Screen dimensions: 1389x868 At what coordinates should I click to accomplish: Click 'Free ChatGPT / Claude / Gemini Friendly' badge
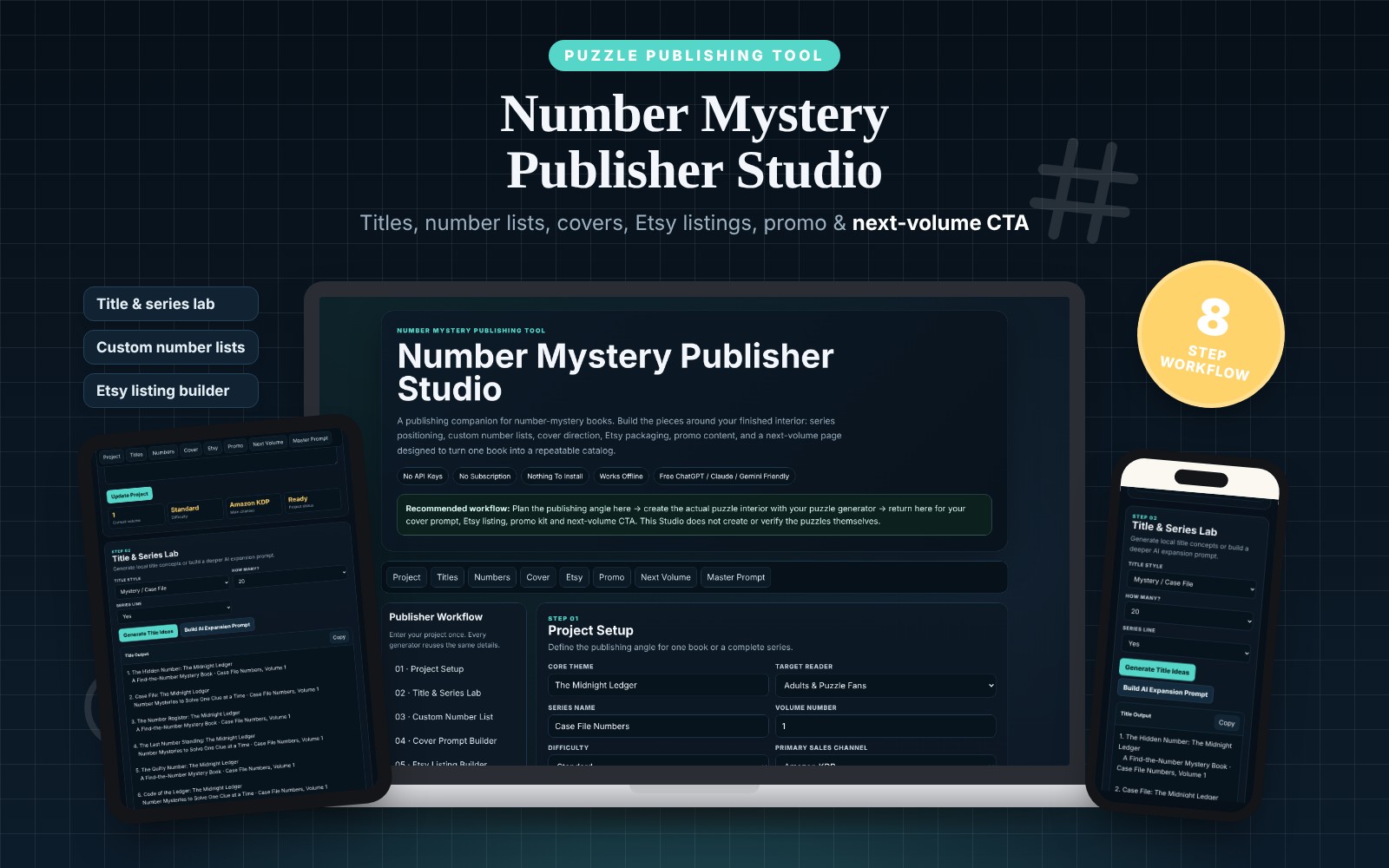pos(724,476)
